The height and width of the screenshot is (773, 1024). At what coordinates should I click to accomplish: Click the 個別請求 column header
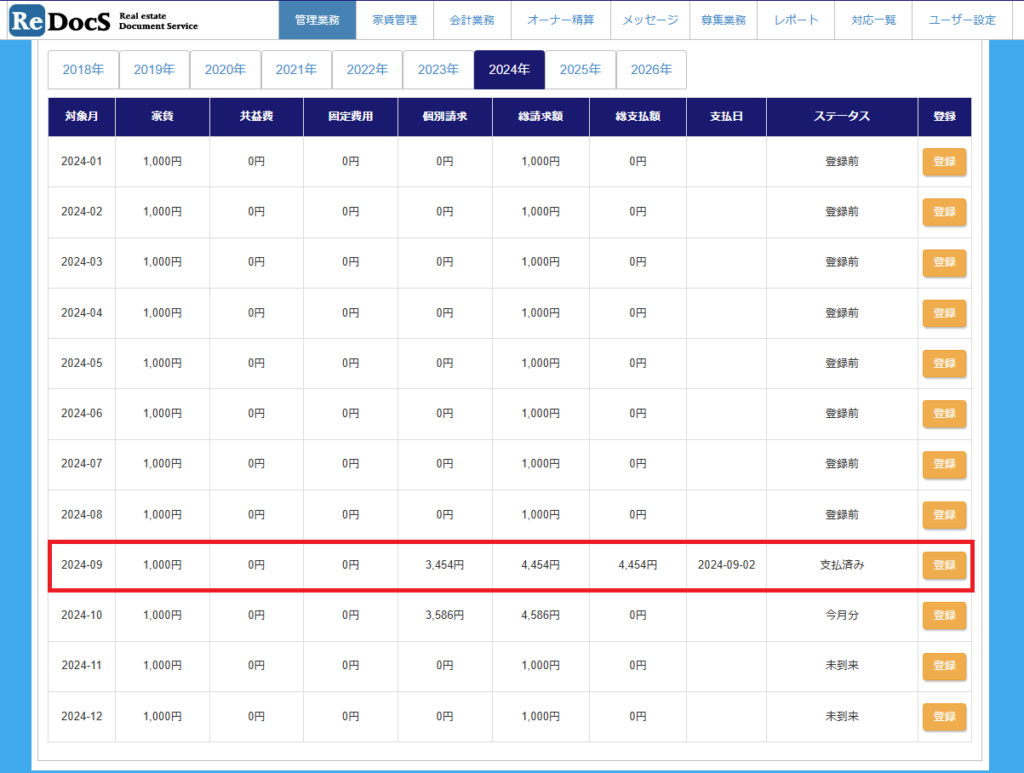click(x=445, y=116)
